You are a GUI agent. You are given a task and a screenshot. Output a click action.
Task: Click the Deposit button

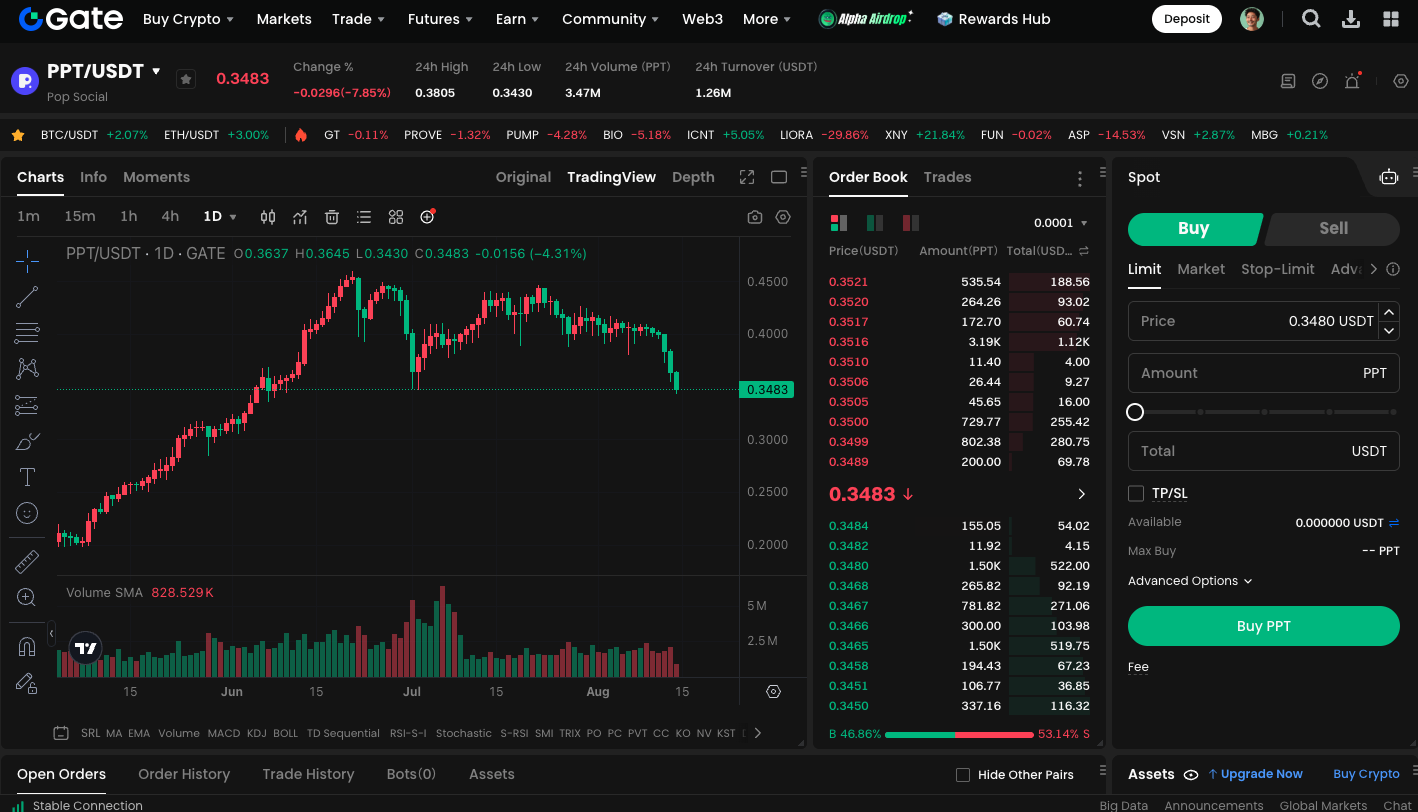[x=1187, y=19]
